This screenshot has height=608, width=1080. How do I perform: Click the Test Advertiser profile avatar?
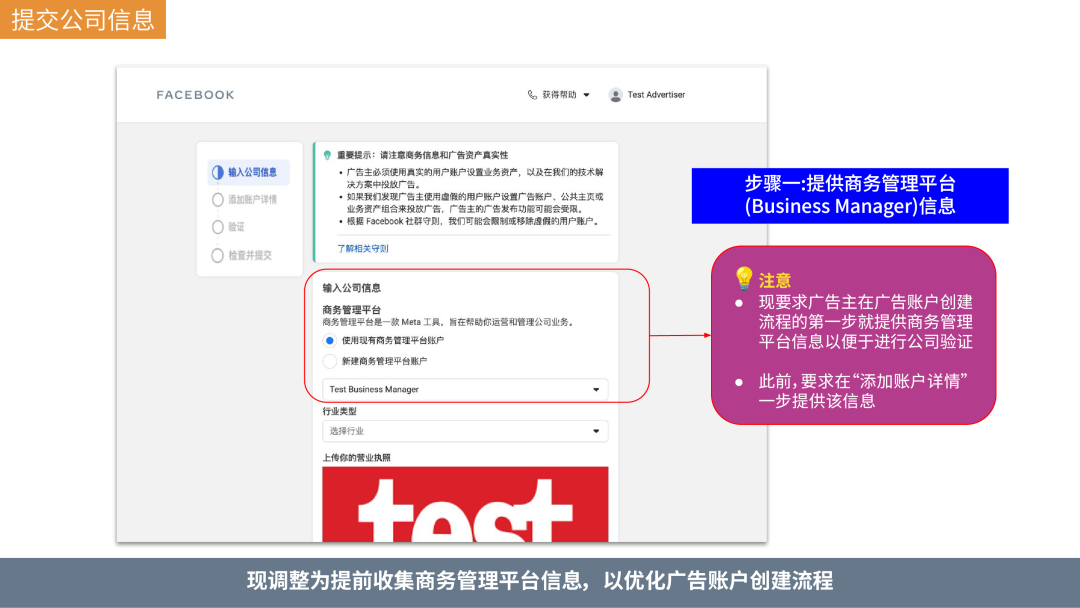click(x=615, y=95)
